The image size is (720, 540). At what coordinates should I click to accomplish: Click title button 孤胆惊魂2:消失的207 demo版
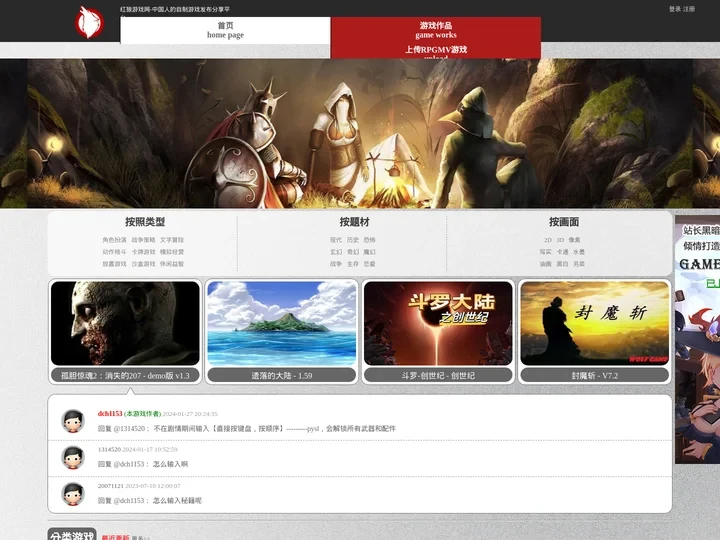(125, 375)
